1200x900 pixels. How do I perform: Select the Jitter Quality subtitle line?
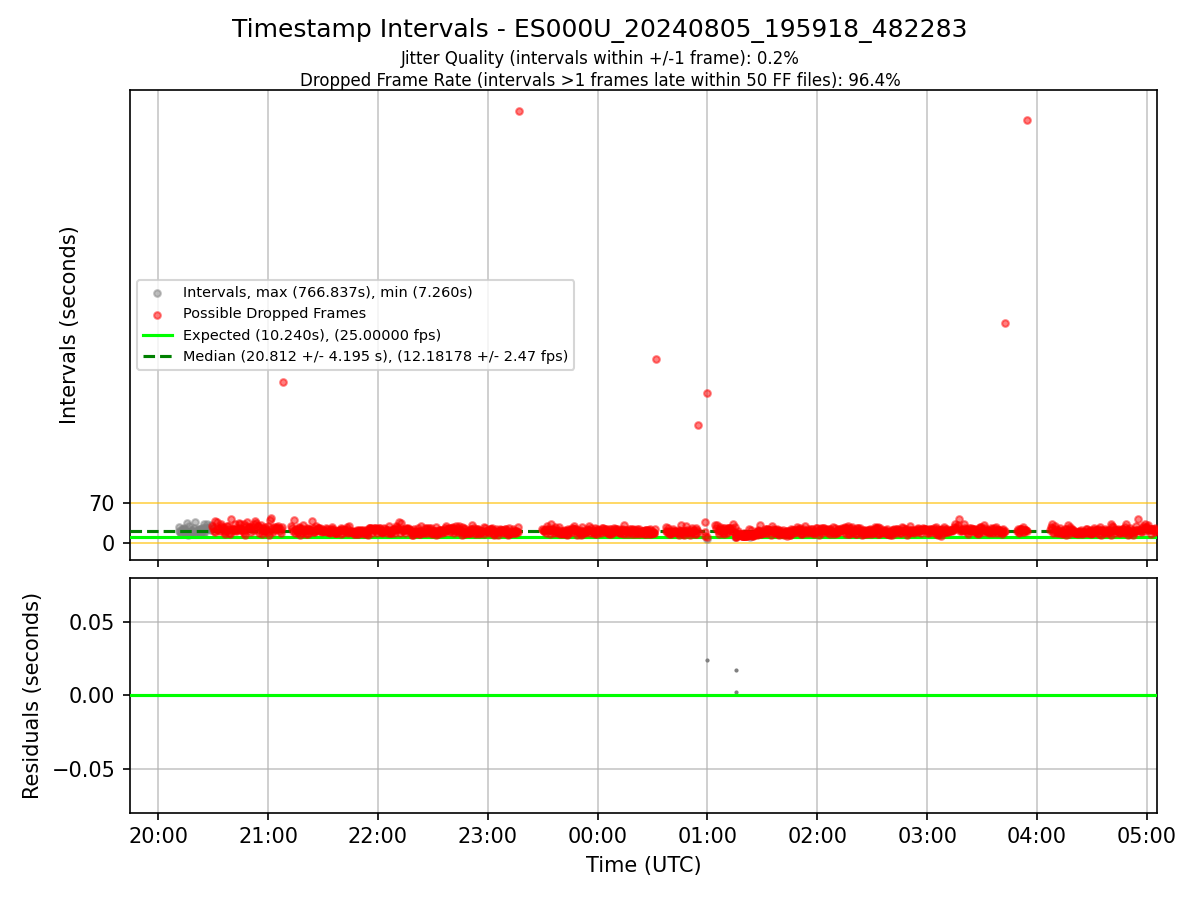tap(599, 59)
